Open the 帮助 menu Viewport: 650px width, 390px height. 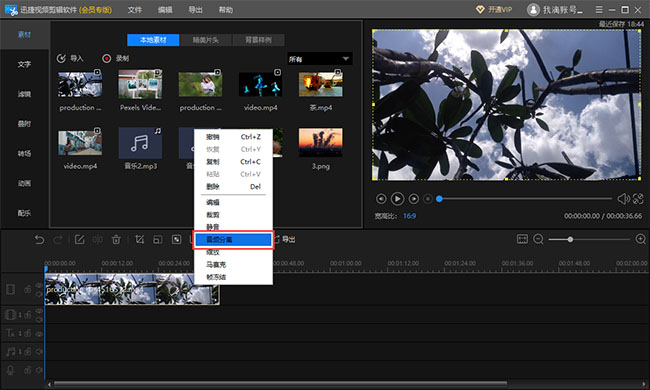coord(226,10)
